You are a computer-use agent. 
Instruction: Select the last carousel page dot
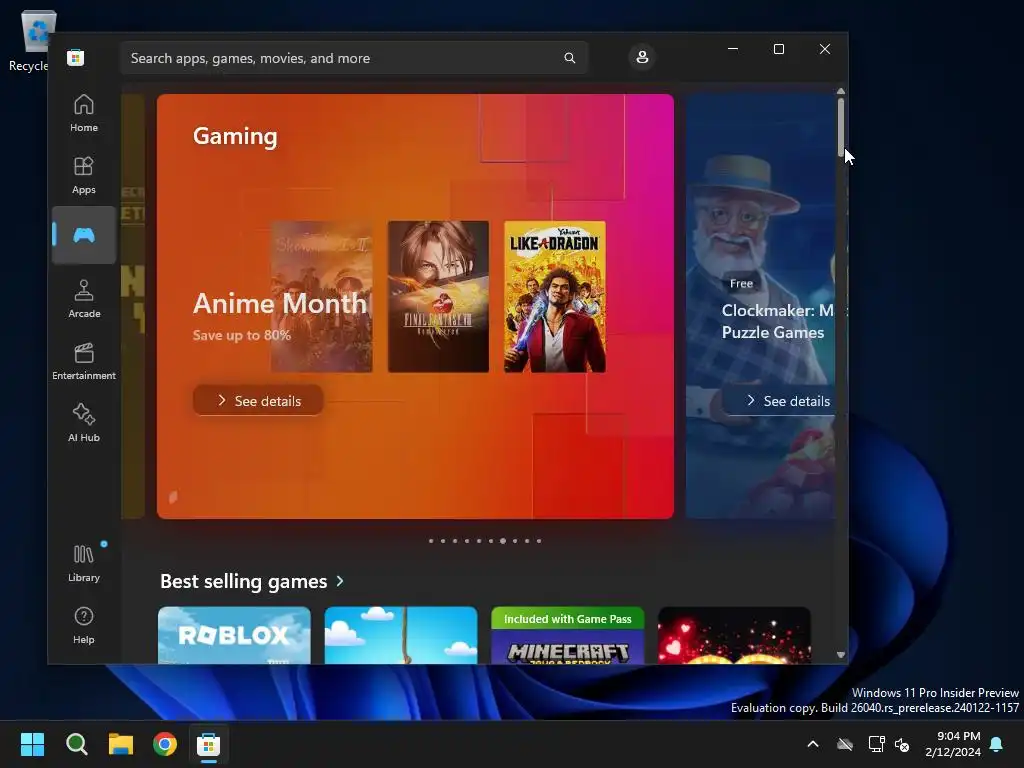click(x=539, y=541)
